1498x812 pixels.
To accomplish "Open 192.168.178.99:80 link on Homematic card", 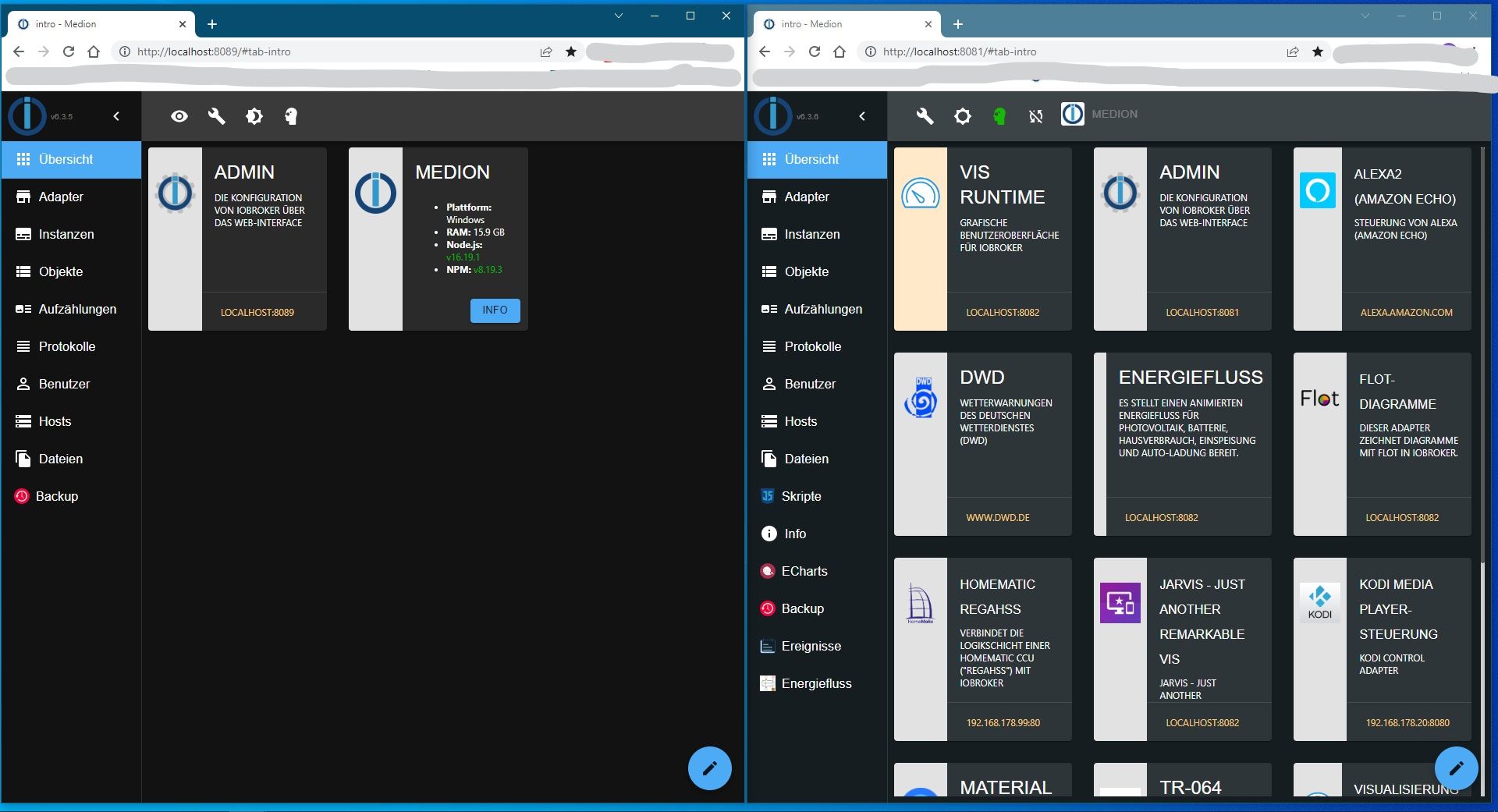I will tap(1003, 722).
